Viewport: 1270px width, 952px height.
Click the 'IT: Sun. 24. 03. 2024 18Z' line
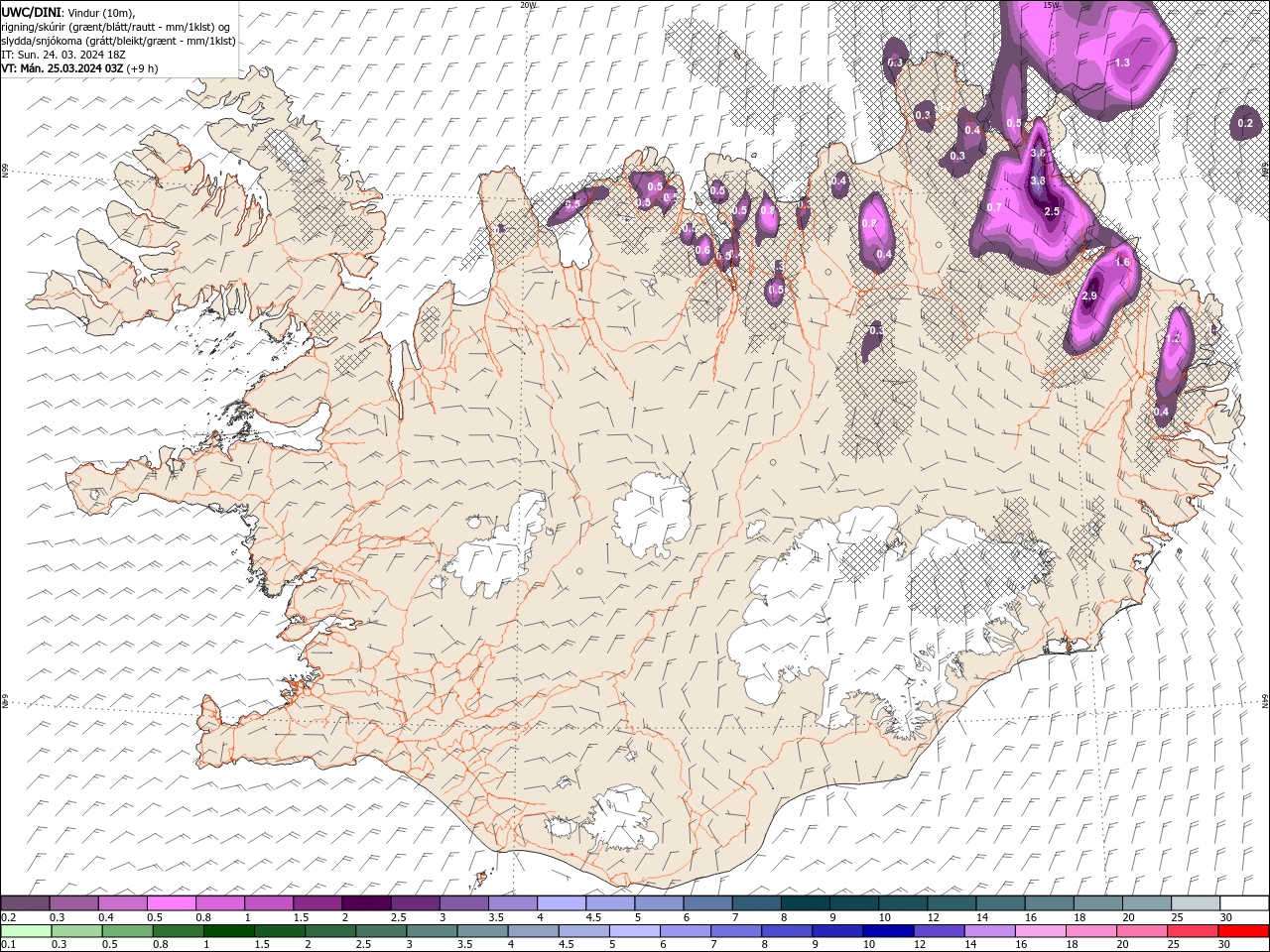[64, 55]
